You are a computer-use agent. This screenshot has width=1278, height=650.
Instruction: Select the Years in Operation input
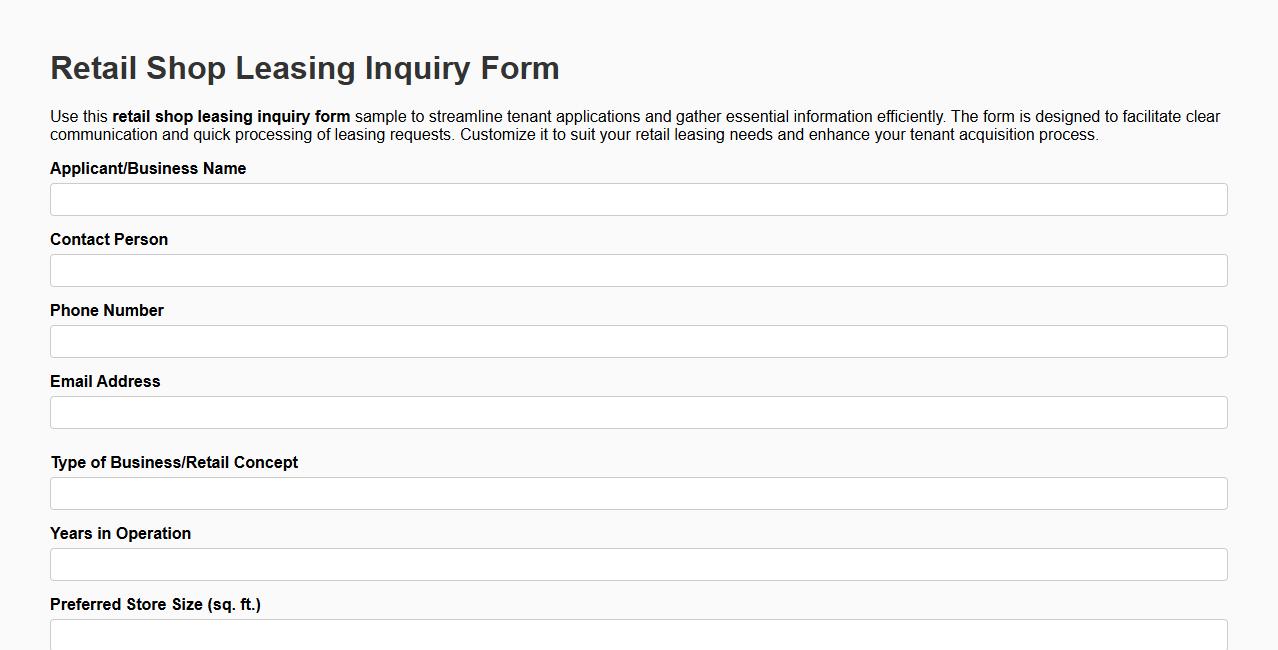638,564
